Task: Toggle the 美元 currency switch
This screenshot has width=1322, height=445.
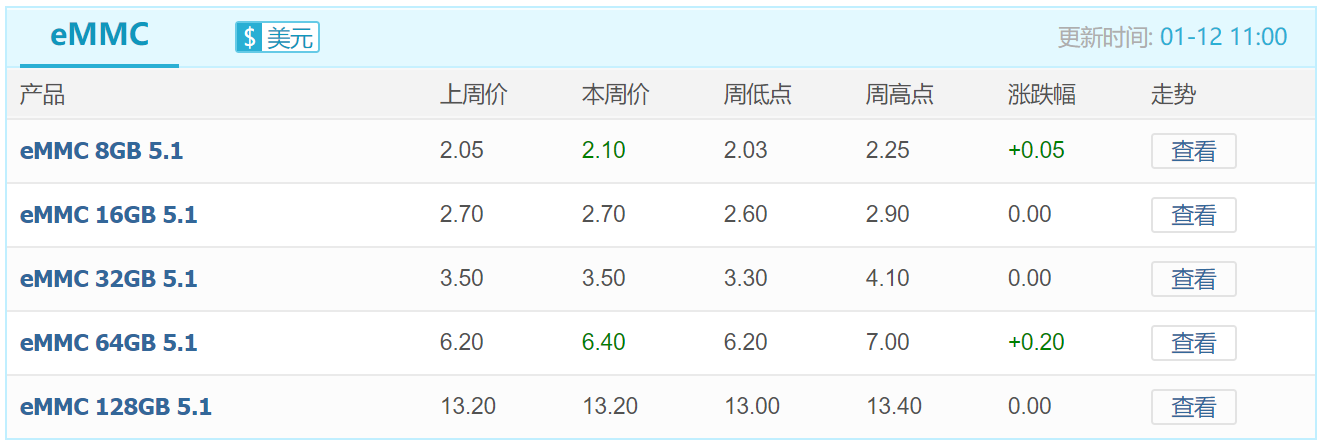Action: click(277, 38)
